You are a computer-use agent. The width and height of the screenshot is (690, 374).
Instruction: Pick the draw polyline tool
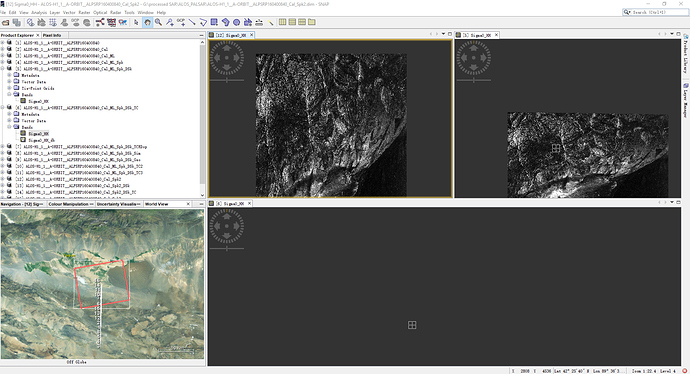(203, 22)
